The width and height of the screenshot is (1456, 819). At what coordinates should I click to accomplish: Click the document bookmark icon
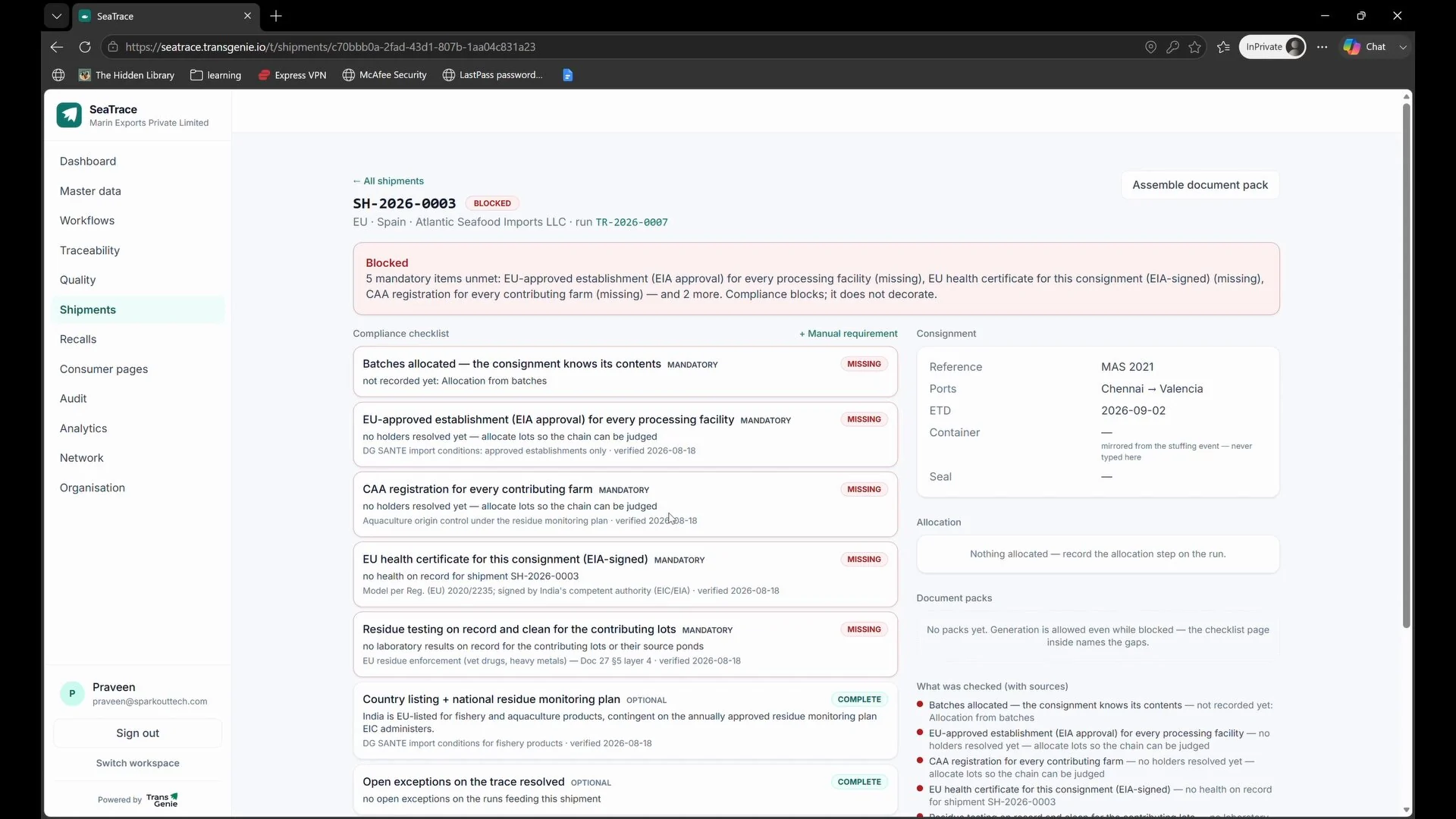click(x=568, y=75)
